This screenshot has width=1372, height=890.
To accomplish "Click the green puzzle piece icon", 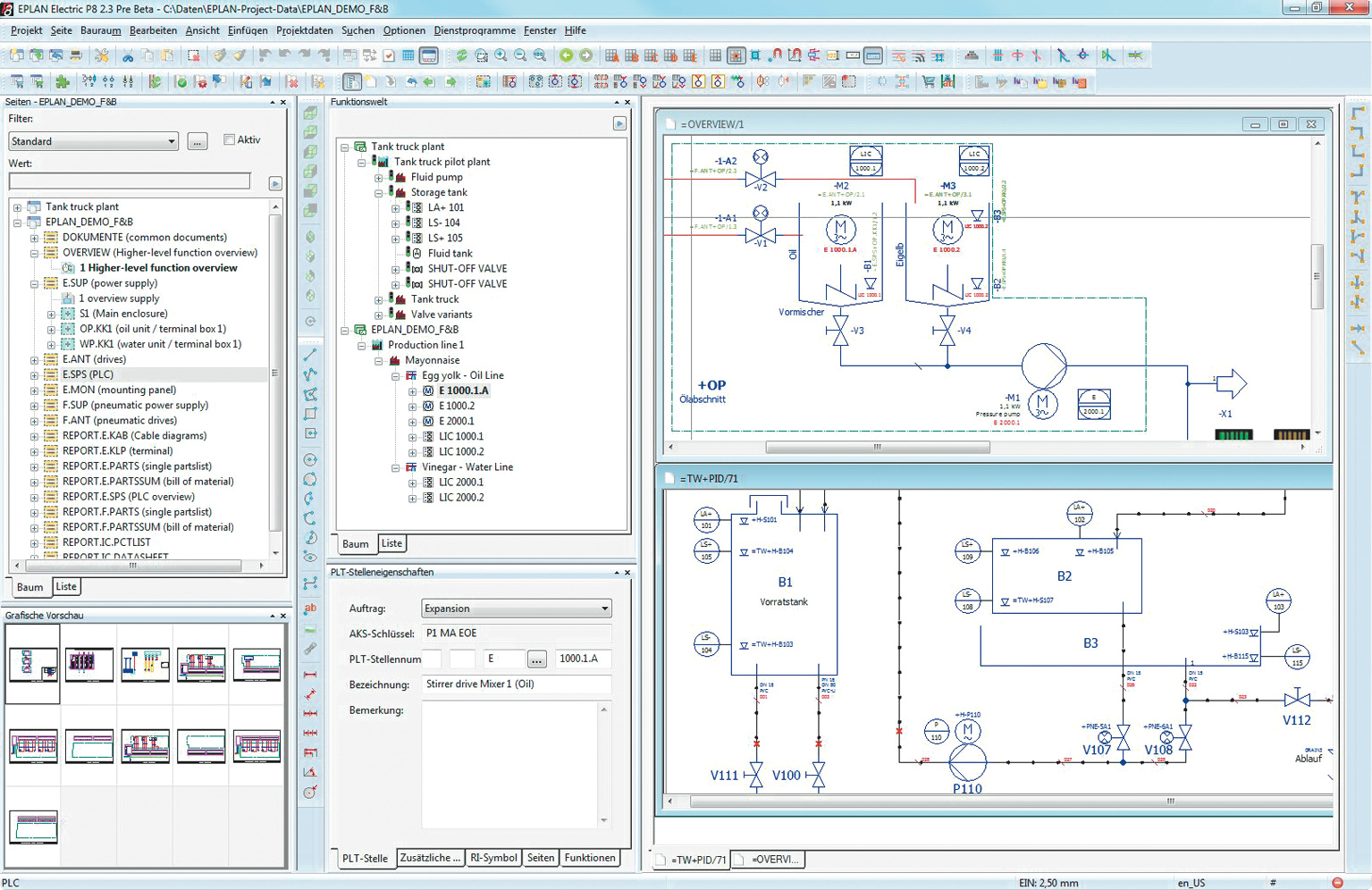I will [x=63, y=82].
